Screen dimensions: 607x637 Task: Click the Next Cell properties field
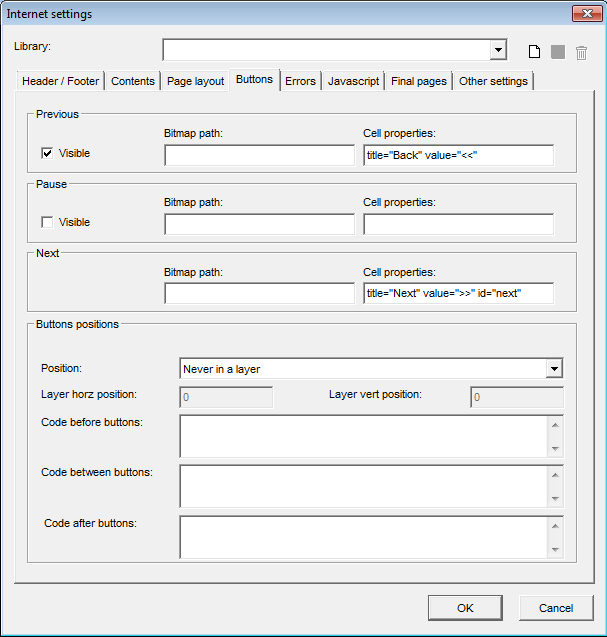[x=458, y=293]
